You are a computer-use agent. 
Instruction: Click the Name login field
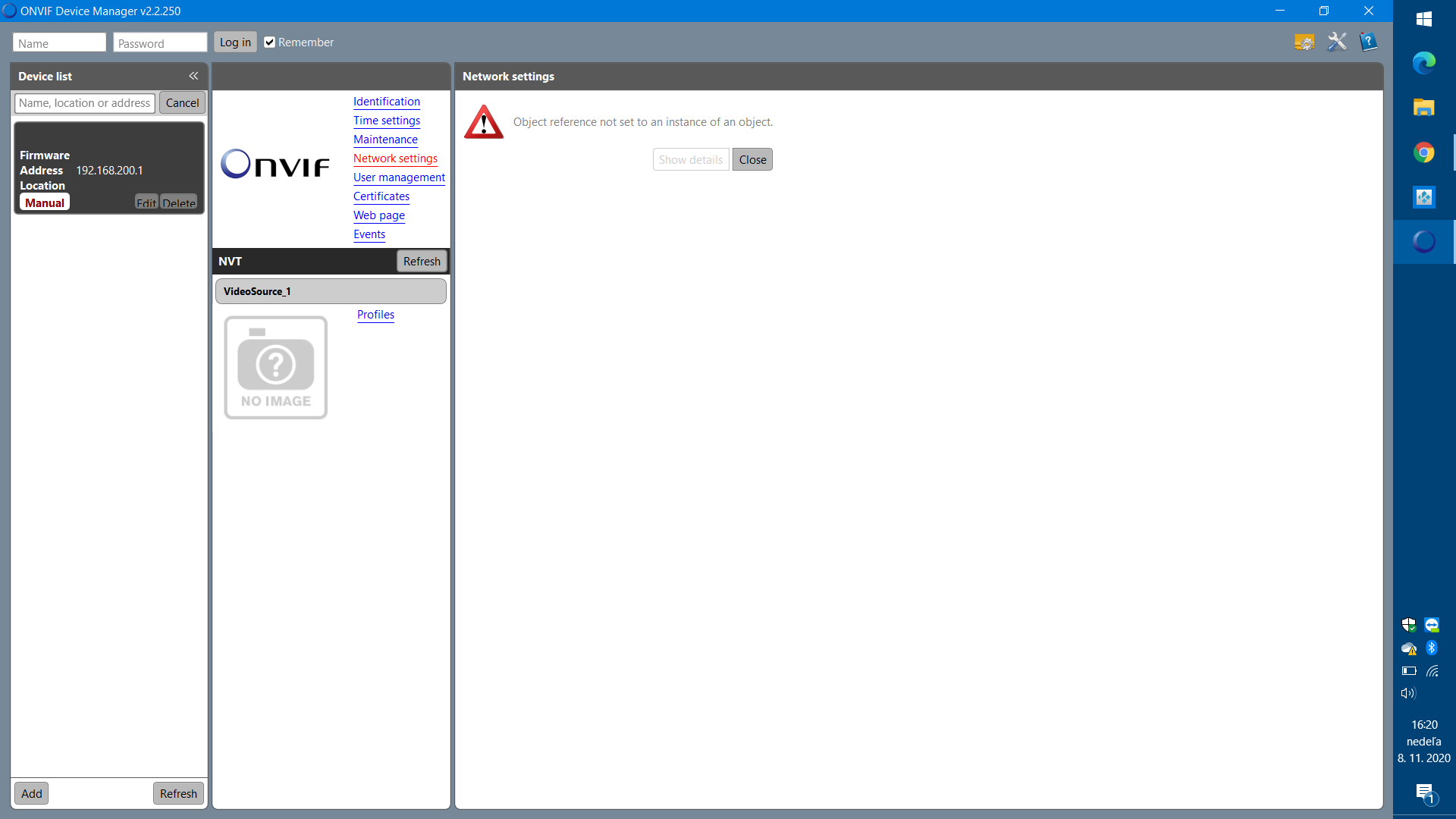click(59, 43)
